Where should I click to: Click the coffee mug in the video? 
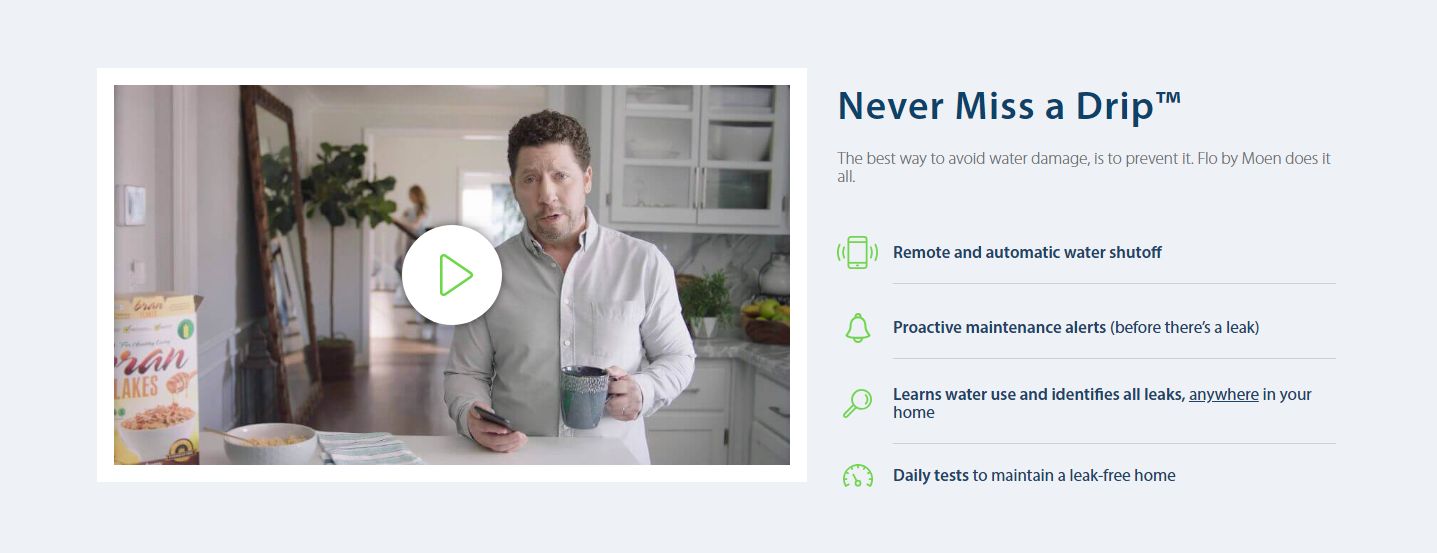point(590,396)
